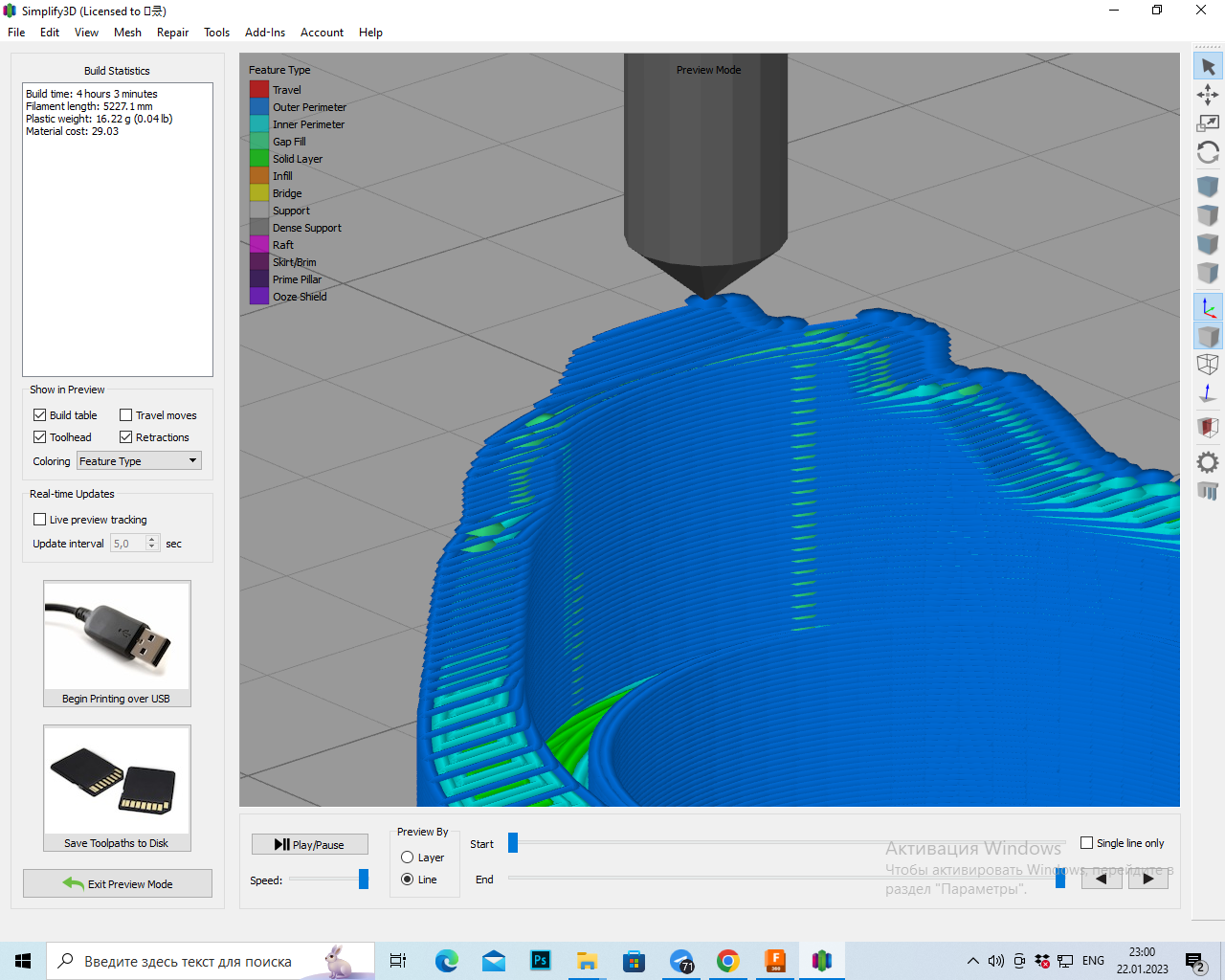Viewport: 1225px width, 980px height.
Task: Open the Add-Ins menu
Action: click(265, 33)
